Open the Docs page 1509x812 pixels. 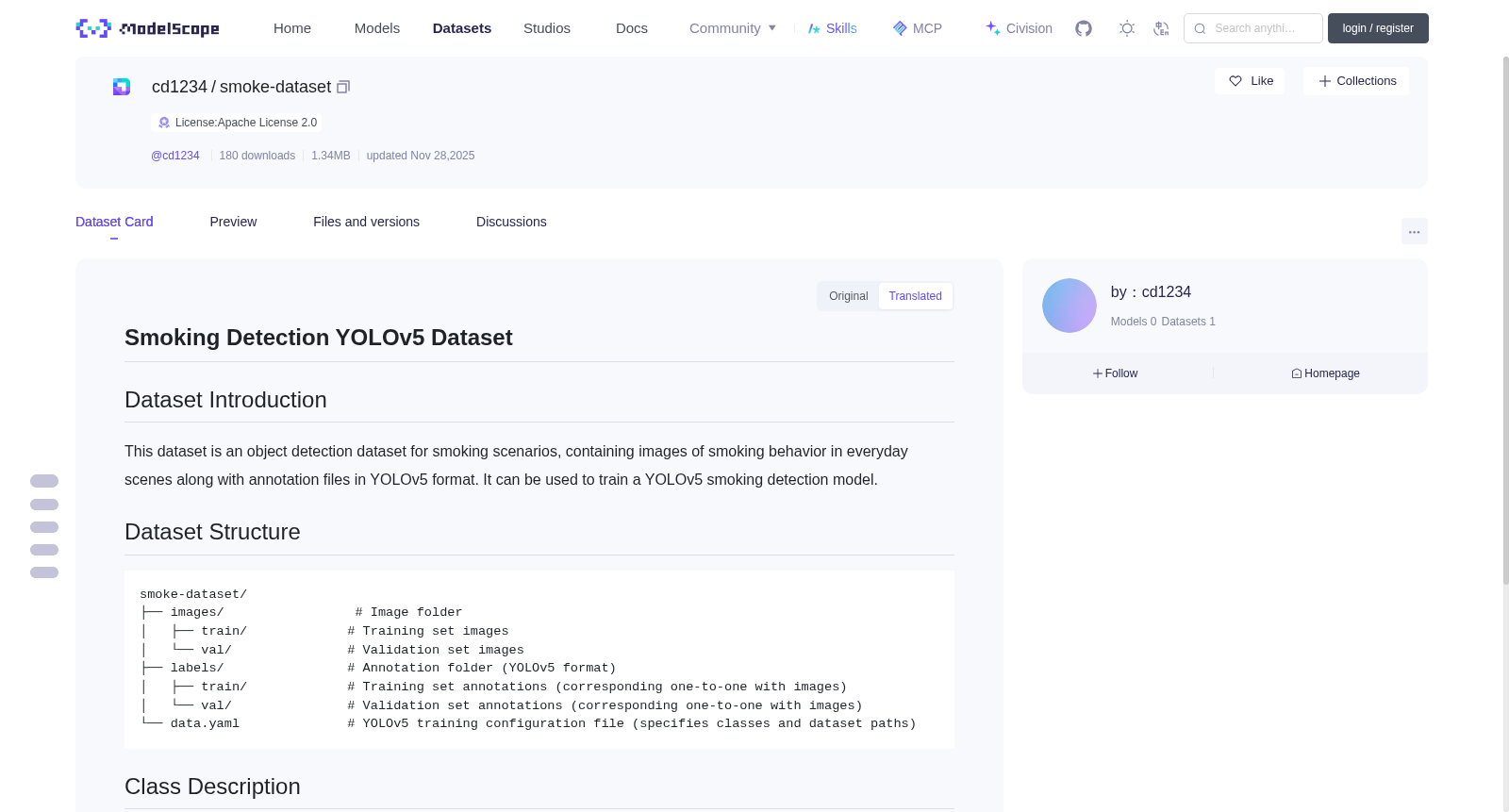click(x=632, y=28)
